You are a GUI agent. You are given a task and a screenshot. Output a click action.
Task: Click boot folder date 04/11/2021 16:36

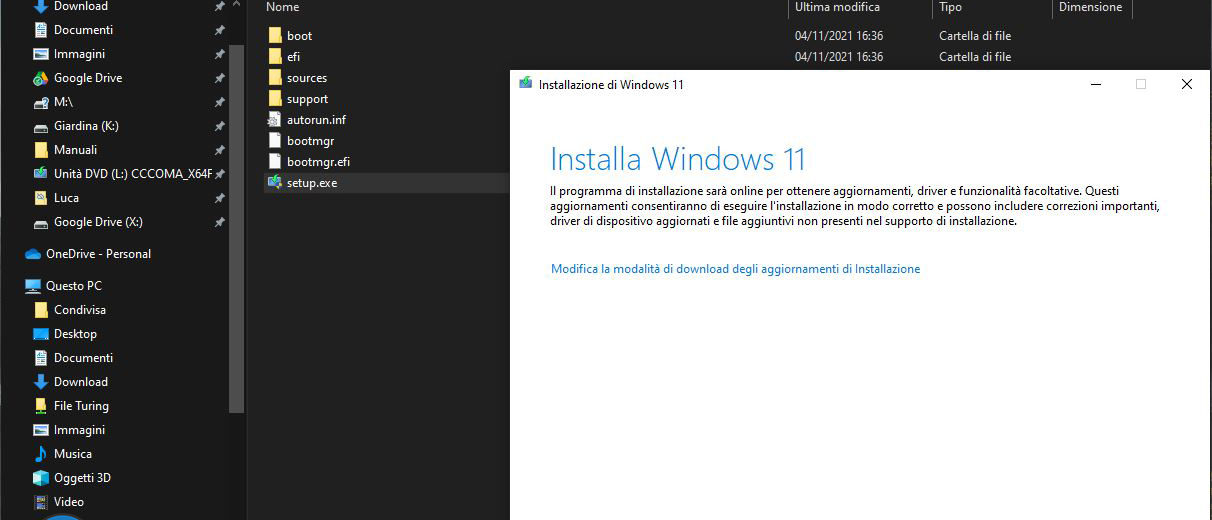[839, 36]
